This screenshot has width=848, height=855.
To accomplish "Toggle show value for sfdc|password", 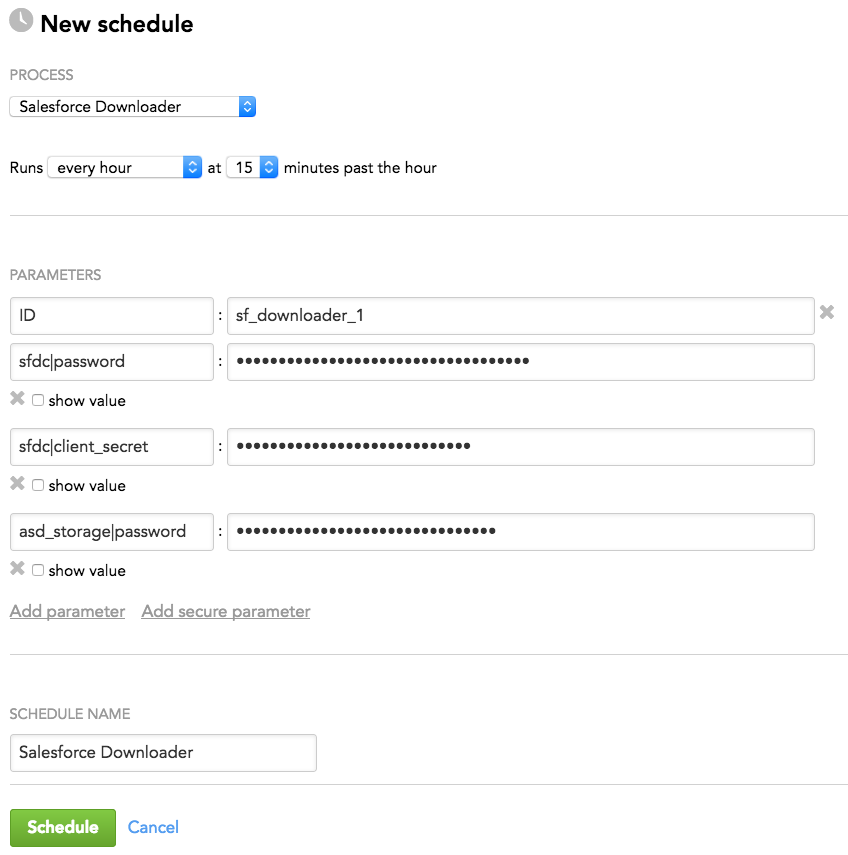I will click(38, 400).
